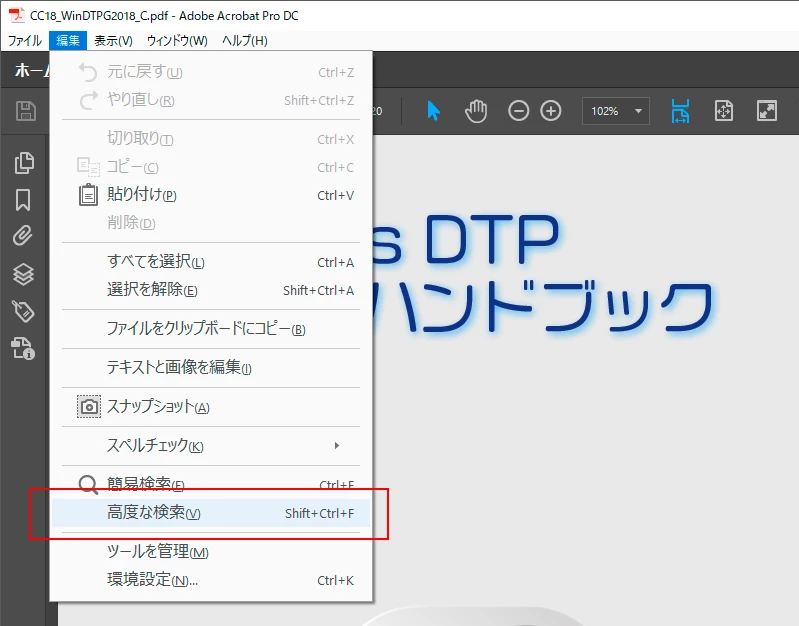The height and width of the screenshot is (626, 799).
Task: Open スペルチェック(K) menu item
Action: coord(211,446)
